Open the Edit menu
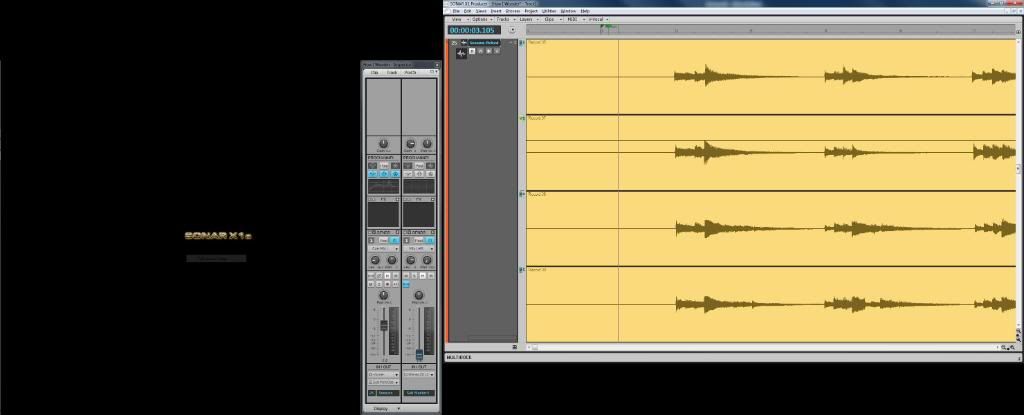The image size is (1024, 415). [x=467, y=11]
